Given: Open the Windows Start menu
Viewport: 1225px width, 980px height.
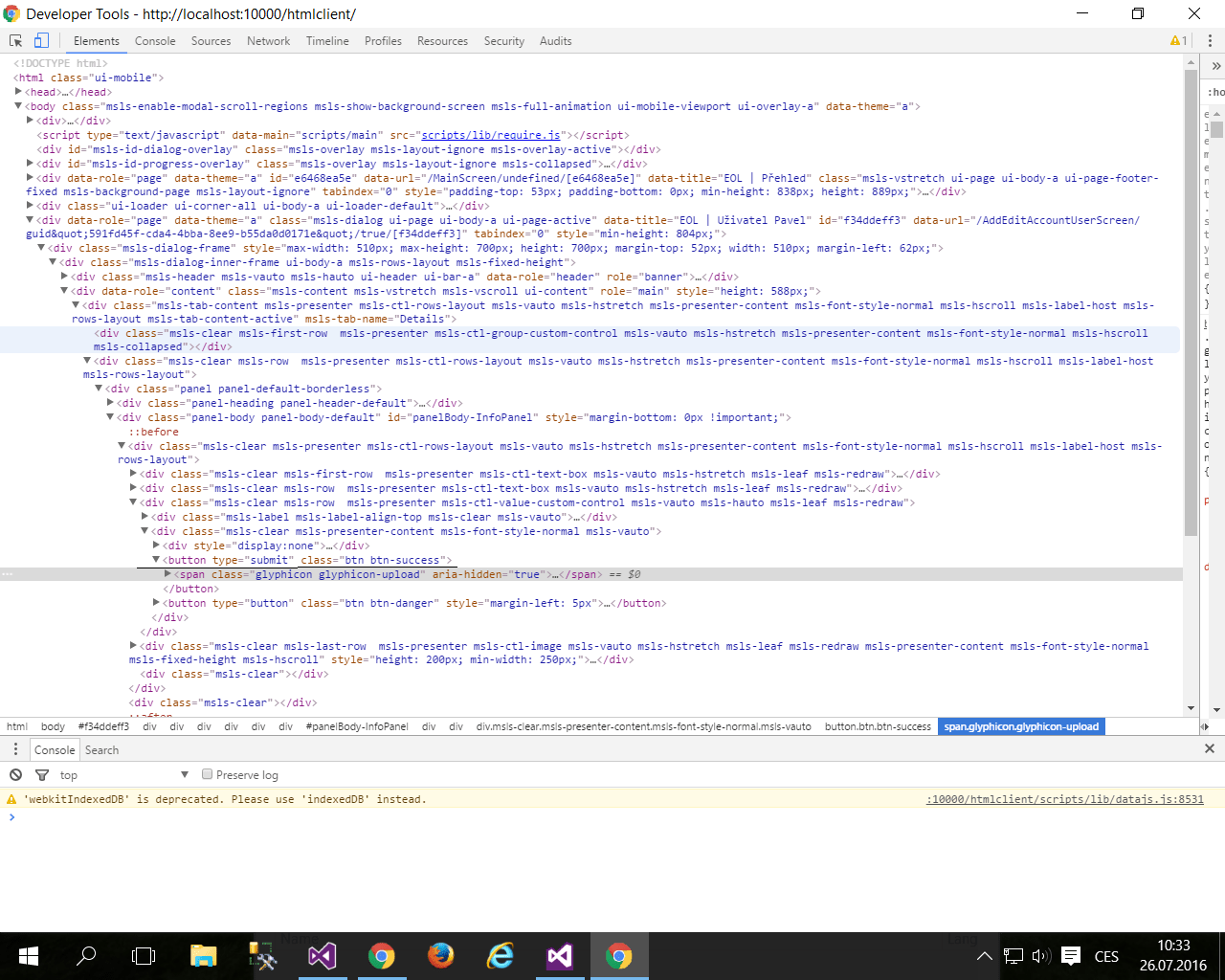Looking at the screenshot, I should click(x=29, y=956).
